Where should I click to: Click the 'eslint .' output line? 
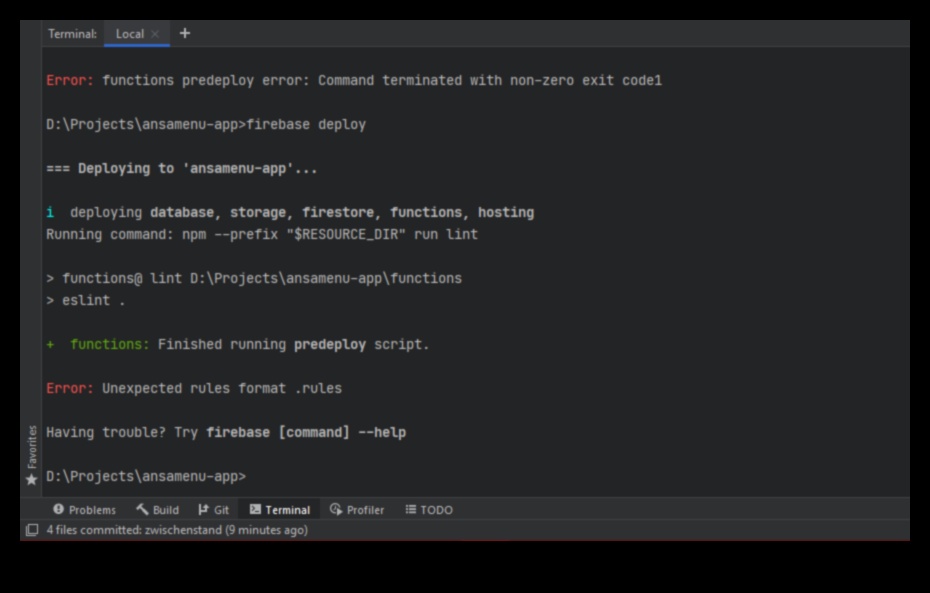[86, 300]
